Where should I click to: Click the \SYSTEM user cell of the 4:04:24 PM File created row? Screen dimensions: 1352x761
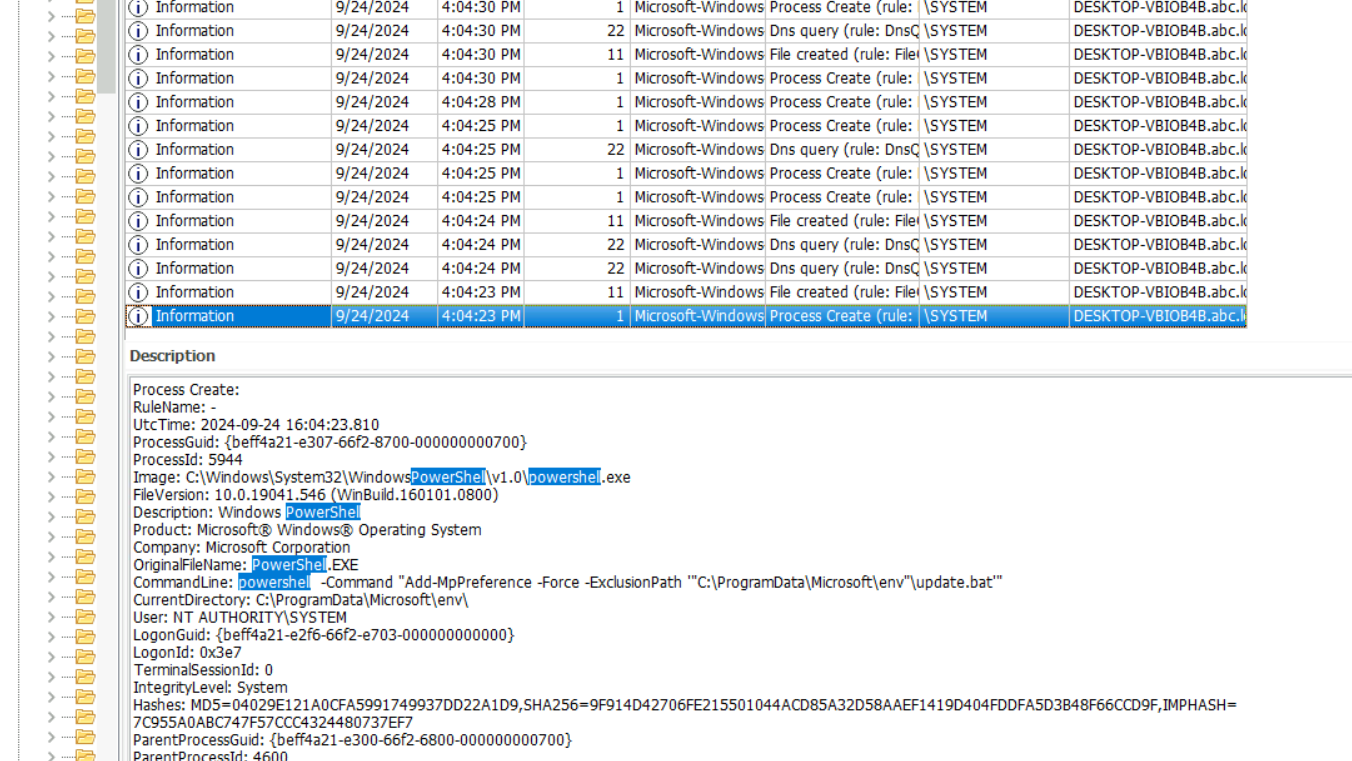point(993,221)
